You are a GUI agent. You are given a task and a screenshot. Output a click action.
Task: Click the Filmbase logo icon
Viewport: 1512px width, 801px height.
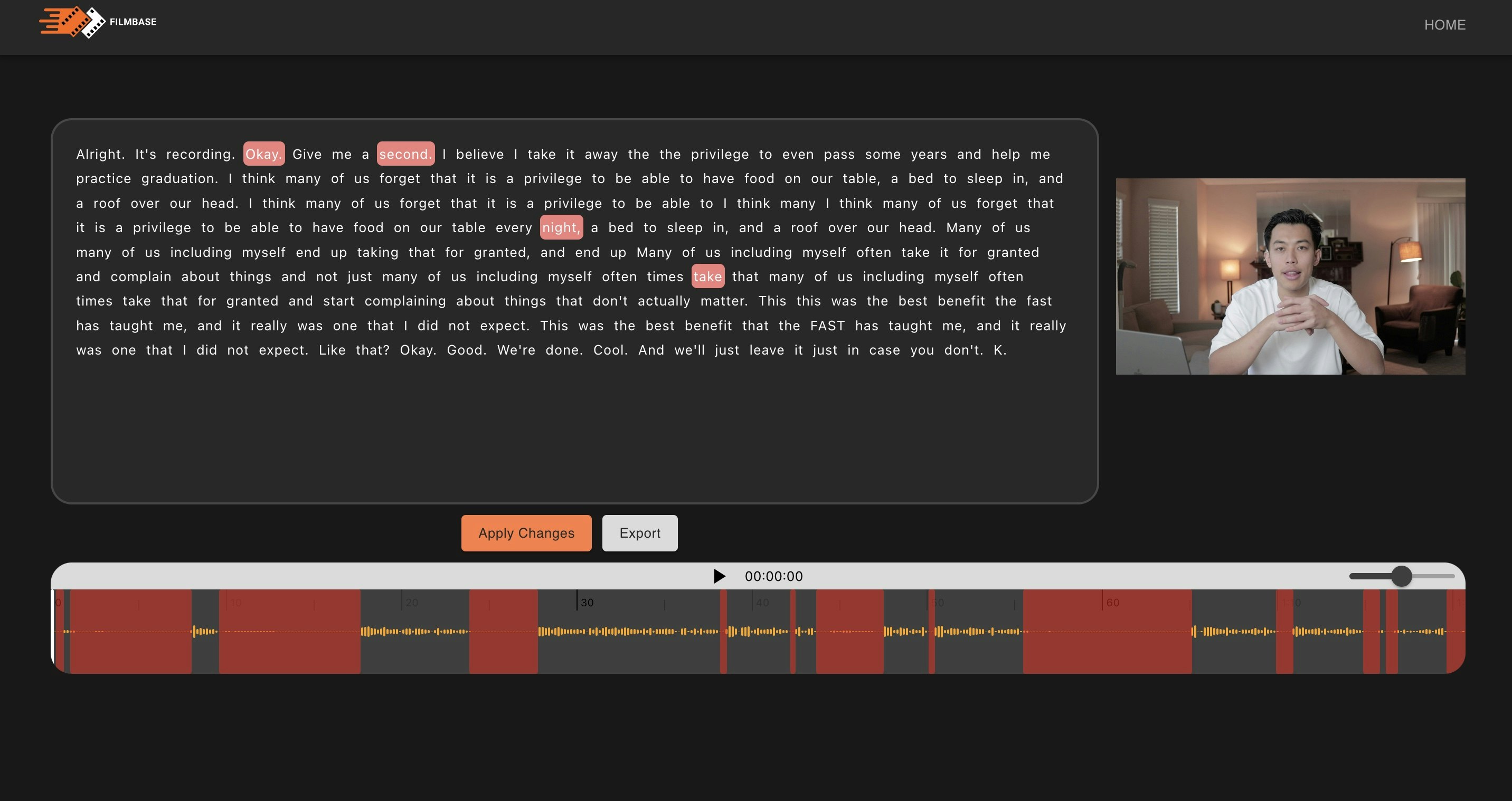72,22
